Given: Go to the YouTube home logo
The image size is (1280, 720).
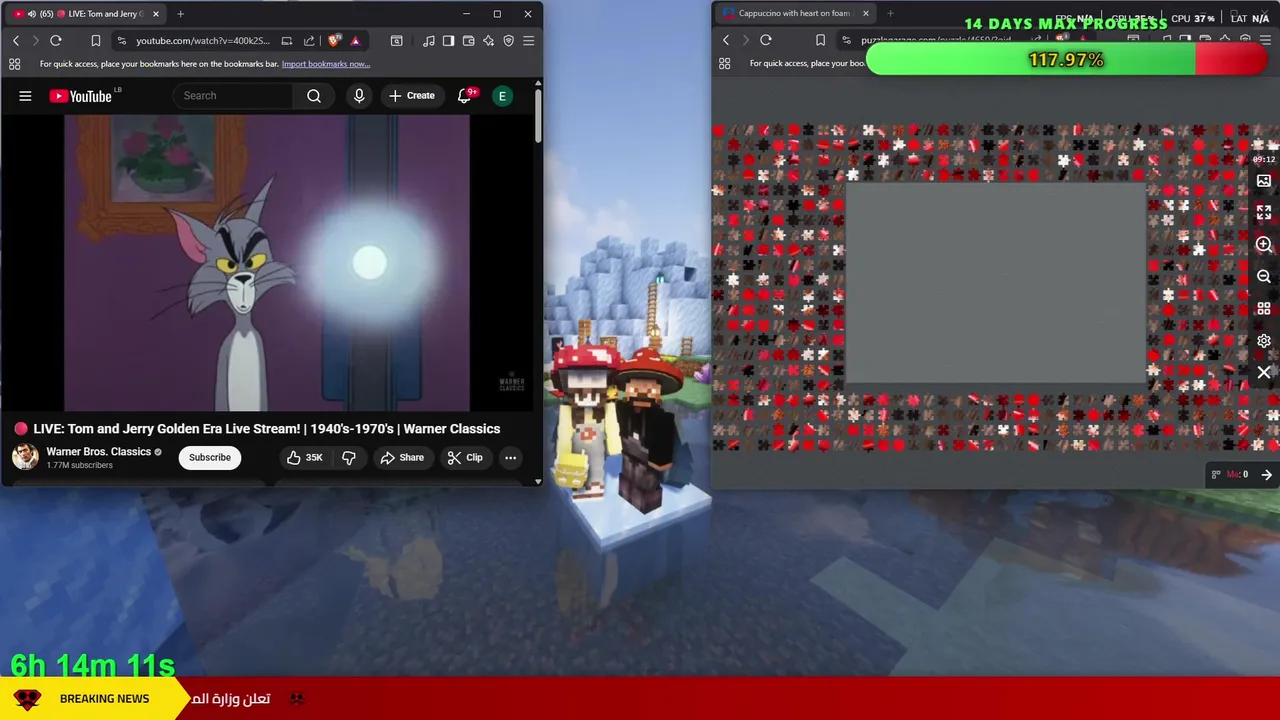Looking at the screenshot, I should [80, 96].
